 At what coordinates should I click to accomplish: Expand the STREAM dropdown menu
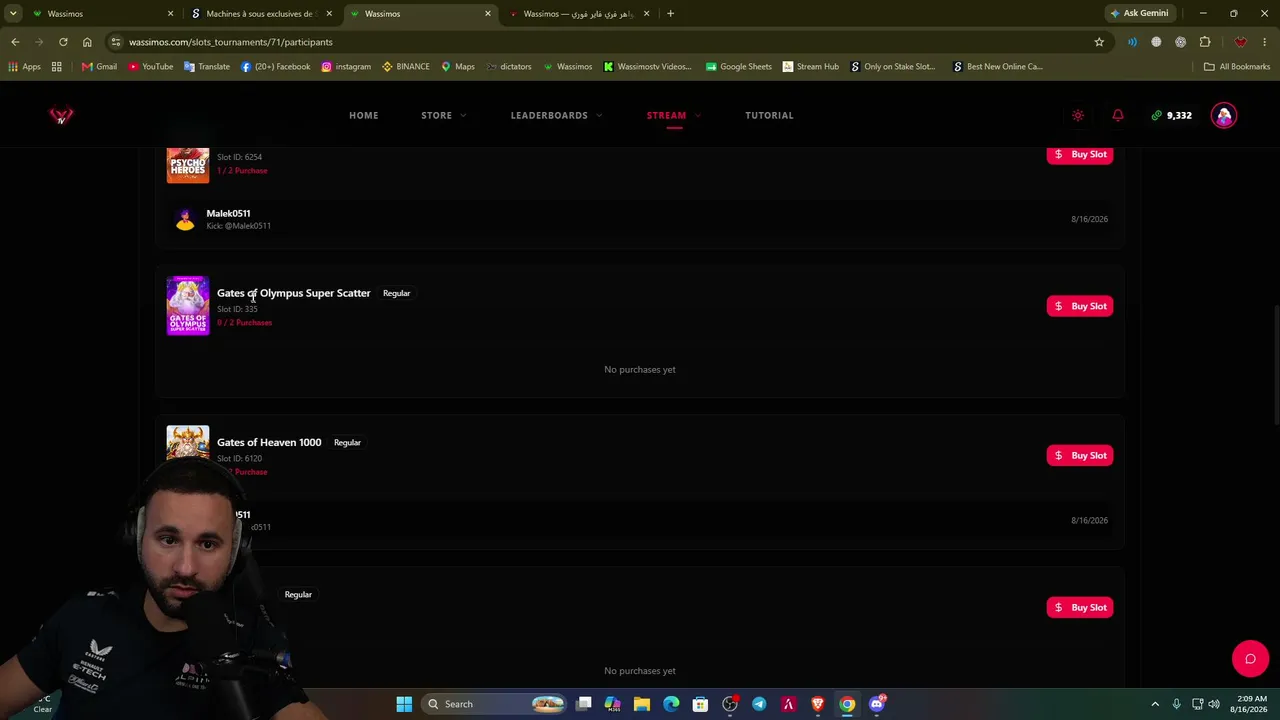pyautogui.click(x=673, y=115)
